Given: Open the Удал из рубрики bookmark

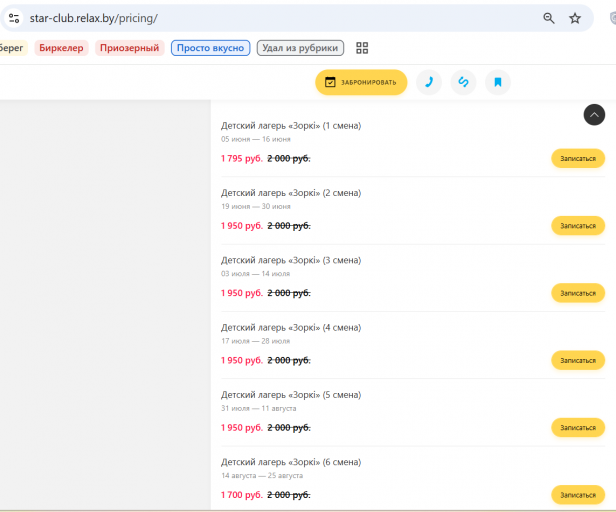Looking at the screenshot, I should pyautogui.click(x=300, y=48).
